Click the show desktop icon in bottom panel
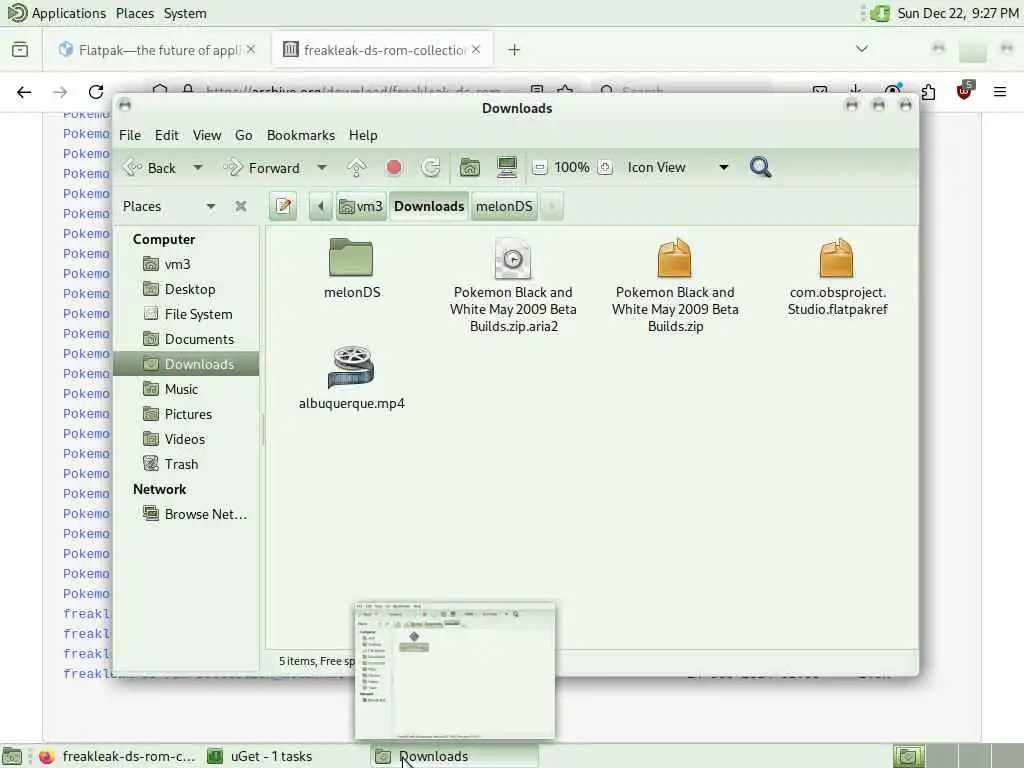 (12, 756)
